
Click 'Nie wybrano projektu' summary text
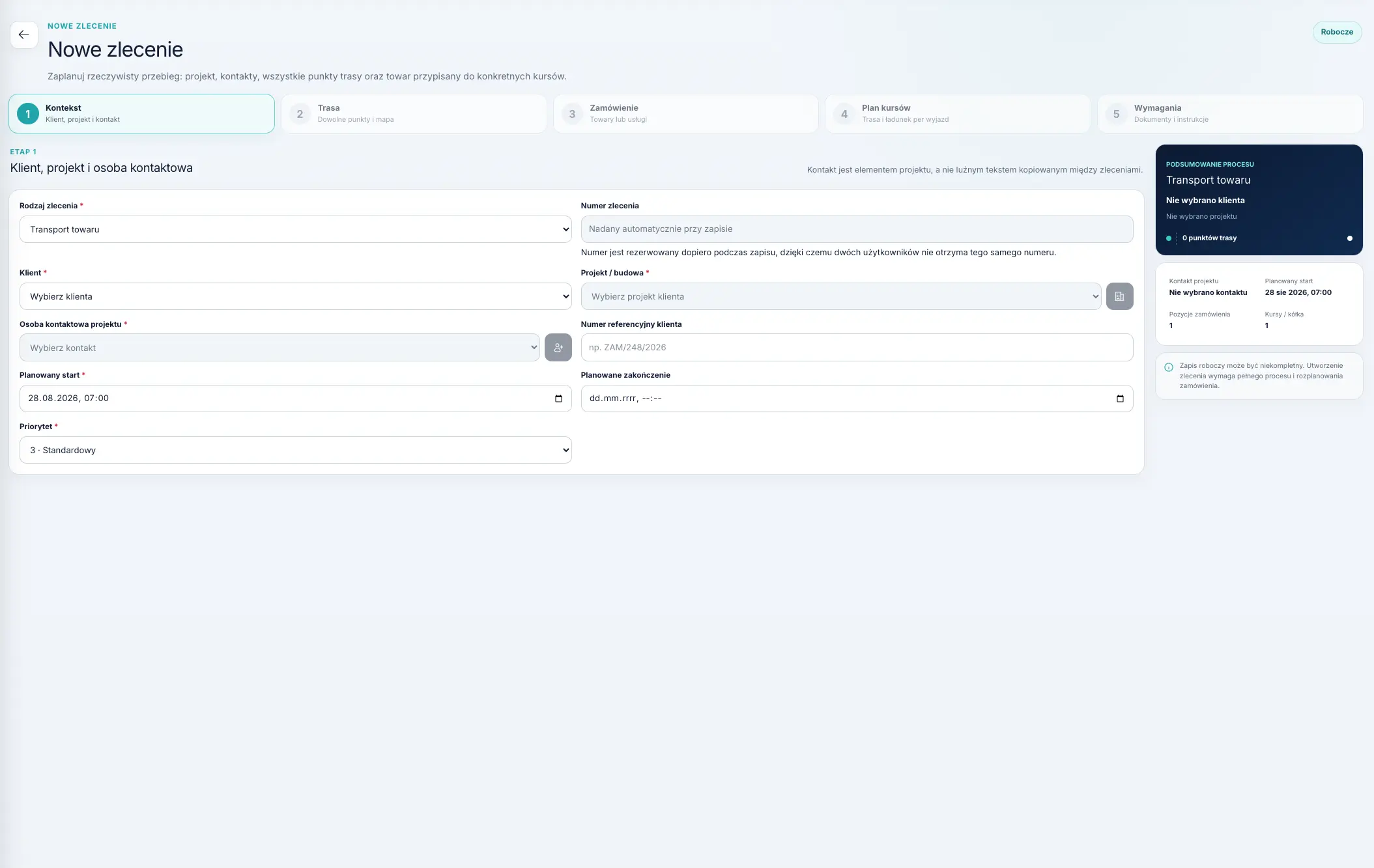pos(1201,216)
